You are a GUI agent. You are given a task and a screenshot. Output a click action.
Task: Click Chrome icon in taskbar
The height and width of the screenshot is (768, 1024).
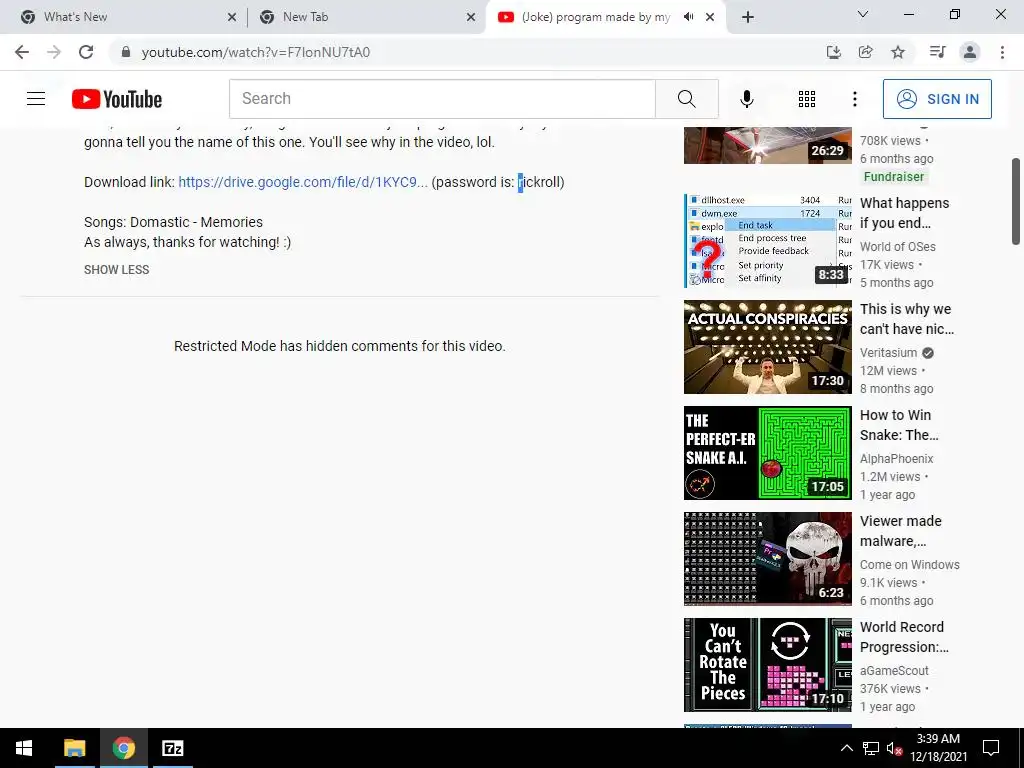tap(123, 748)
